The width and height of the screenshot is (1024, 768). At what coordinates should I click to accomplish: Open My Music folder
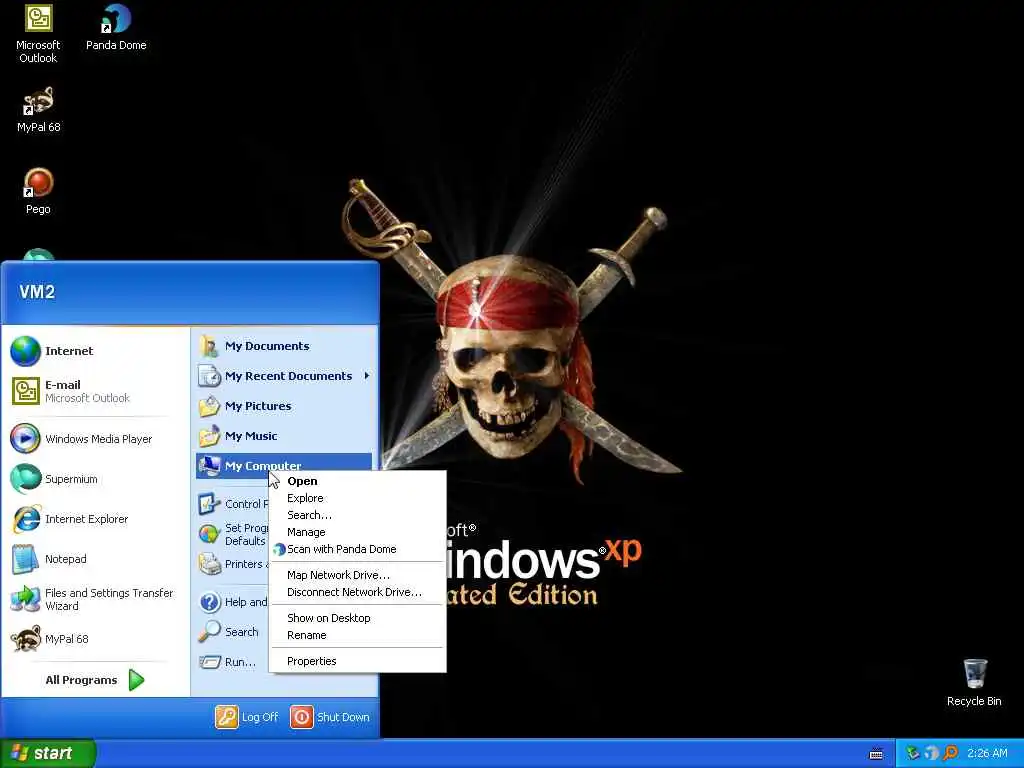click(x=284, y=436)
